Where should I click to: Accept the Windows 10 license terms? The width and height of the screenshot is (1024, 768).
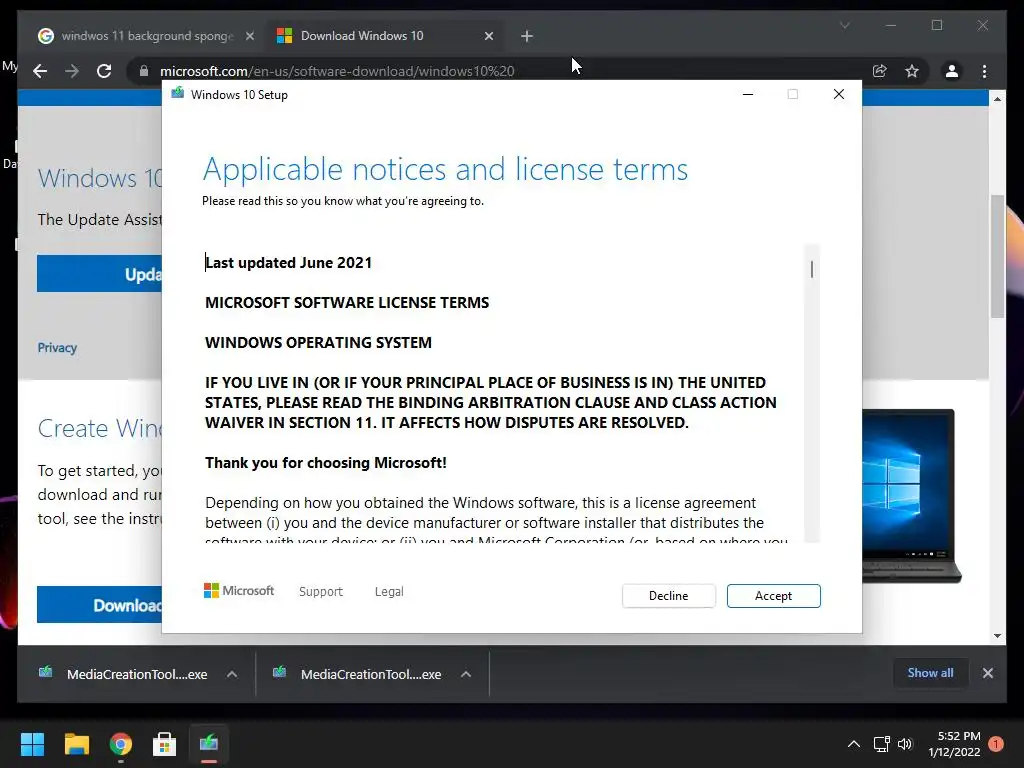(x=773, y=596)
